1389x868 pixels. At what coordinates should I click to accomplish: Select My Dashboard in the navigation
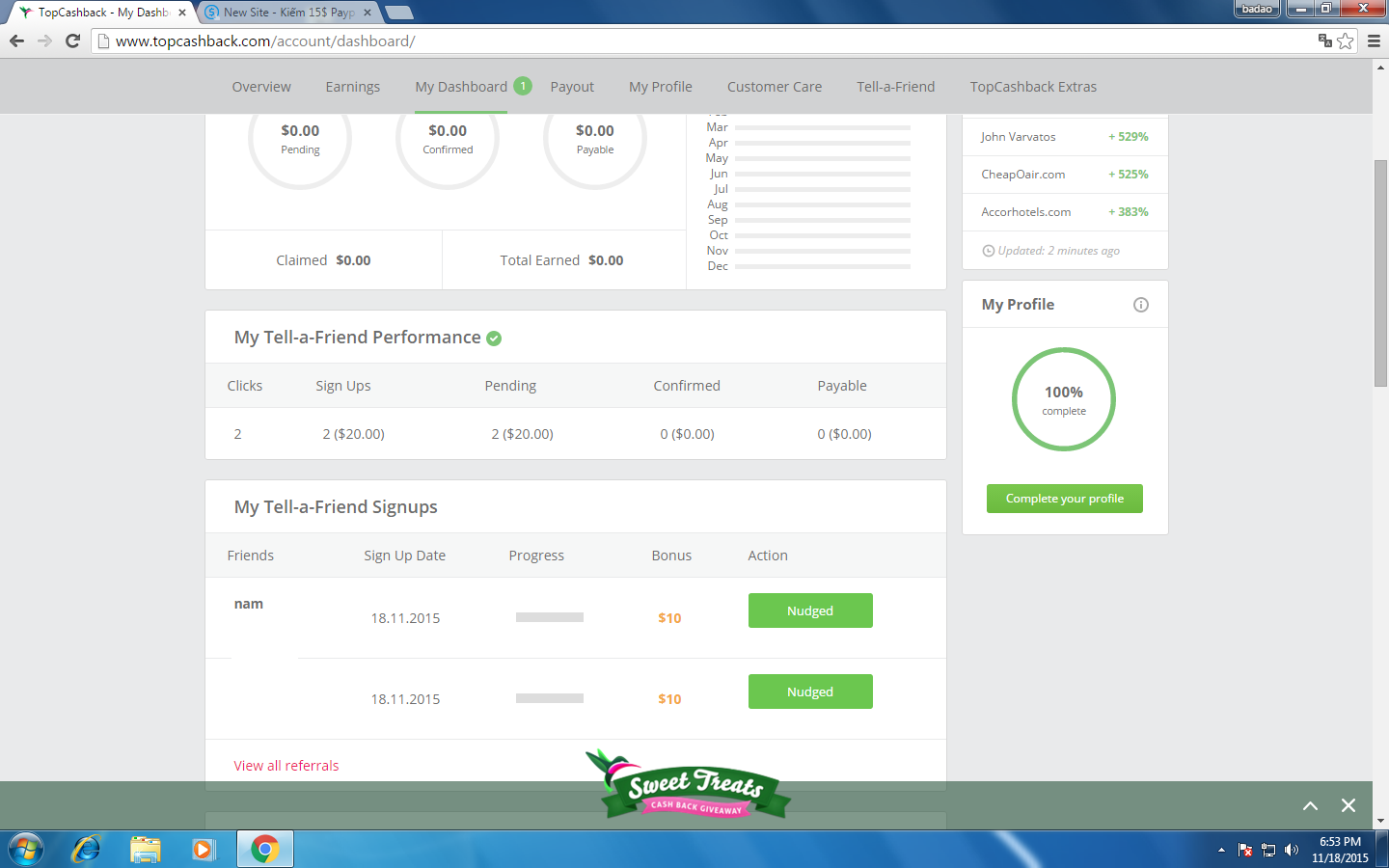(x=461, y=87)
